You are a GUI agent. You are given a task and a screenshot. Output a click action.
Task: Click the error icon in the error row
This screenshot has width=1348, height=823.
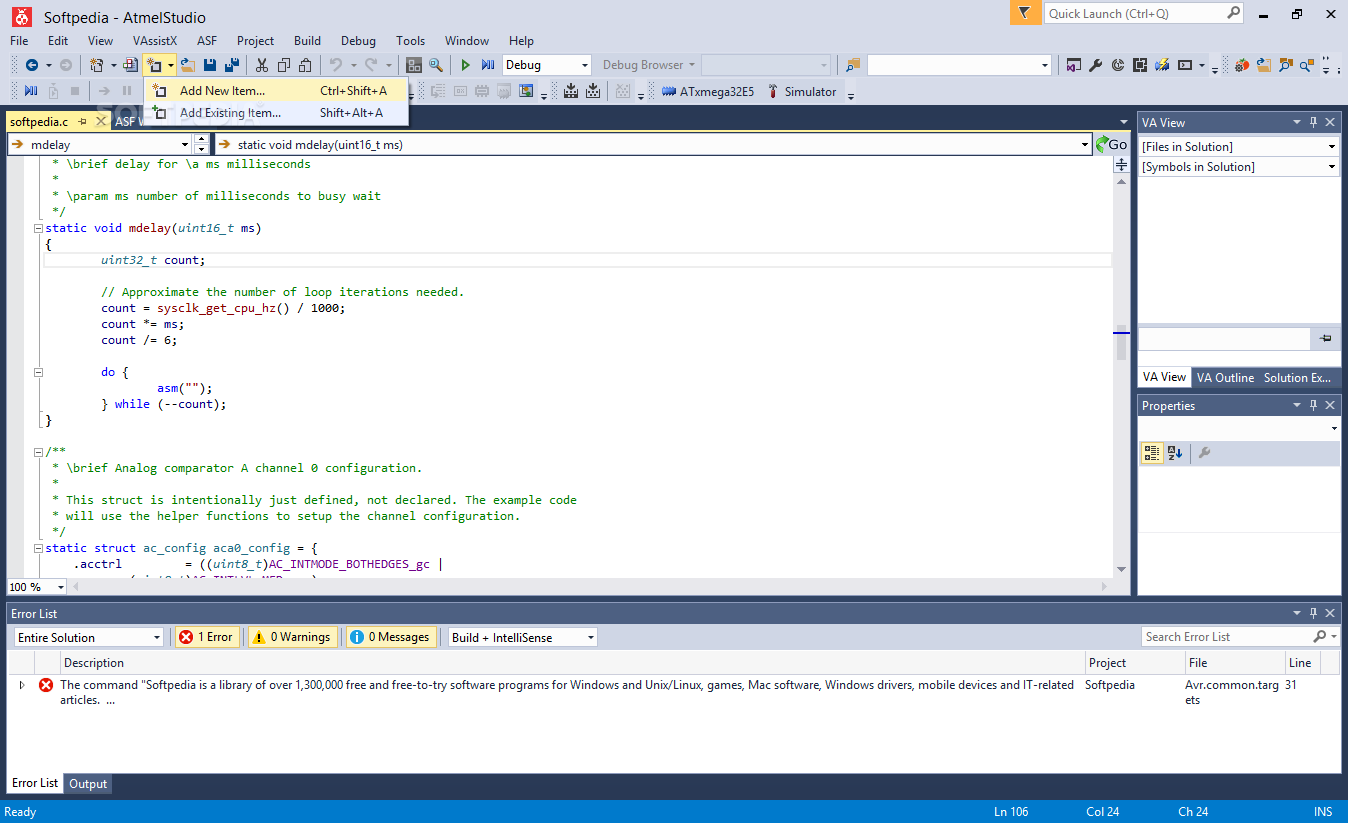coord(46,685)
